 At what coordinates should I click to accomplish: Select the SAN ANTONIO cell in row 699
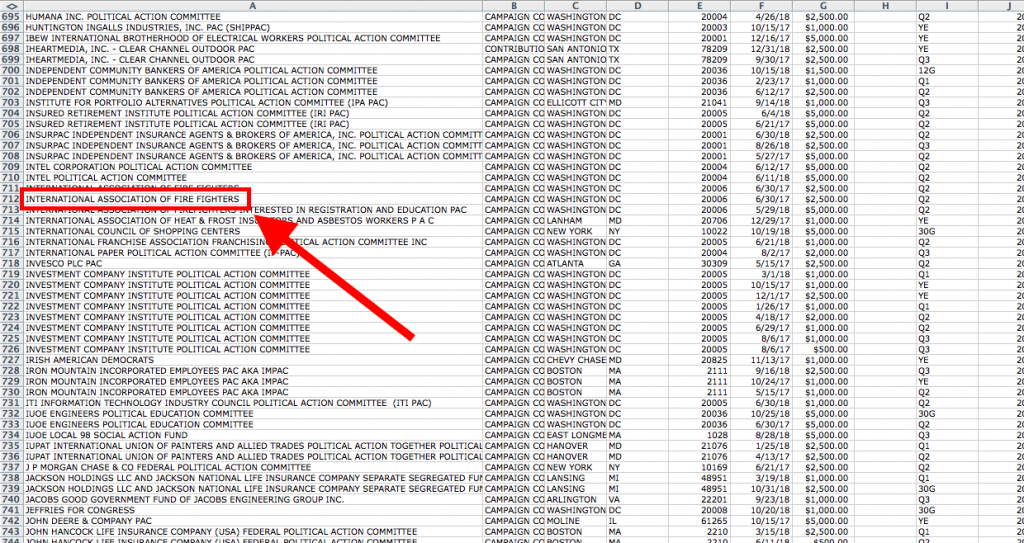[x=575, y=60]
